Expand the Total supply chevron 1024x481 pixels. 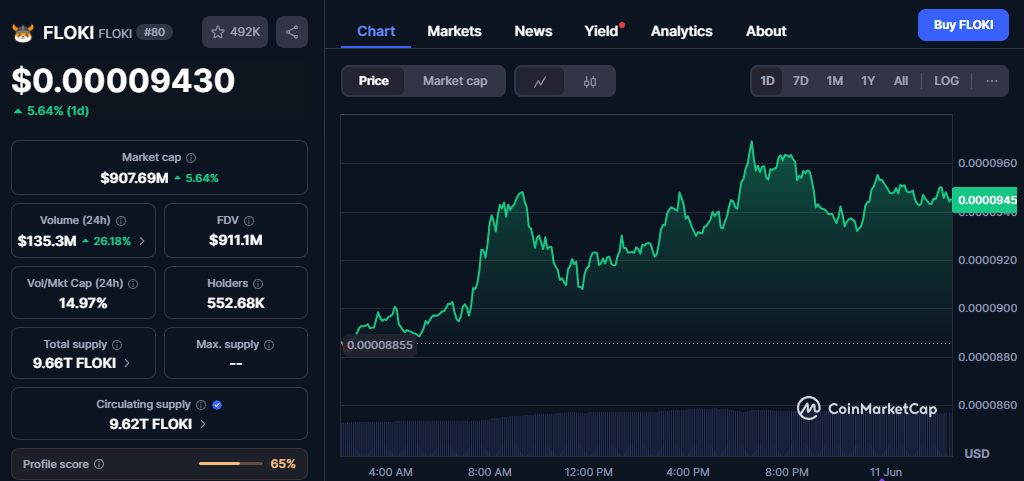pyautogui.click(x=127, y=363)
